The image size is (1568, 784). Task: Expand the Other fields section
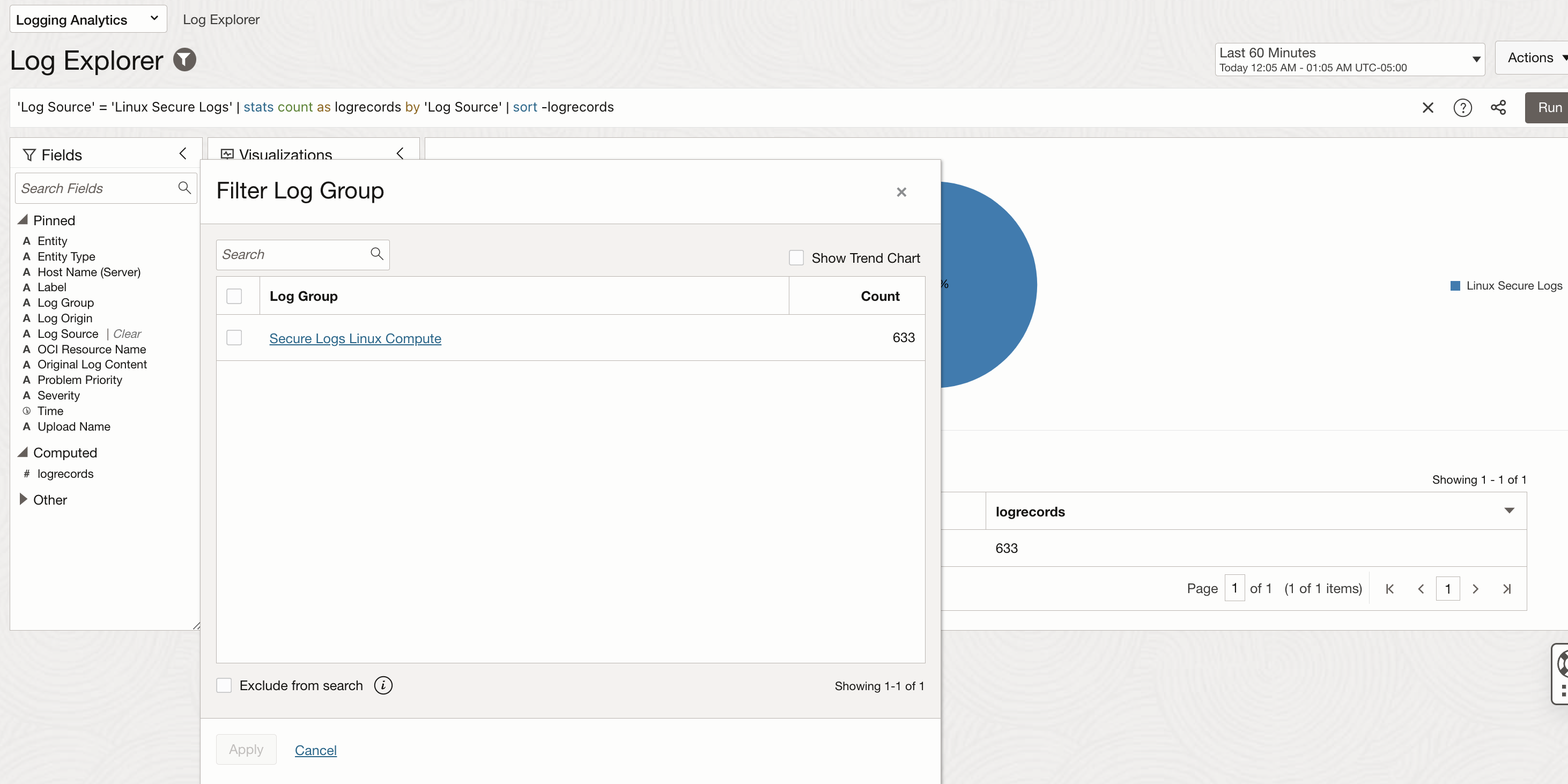(x=23, y=499)
